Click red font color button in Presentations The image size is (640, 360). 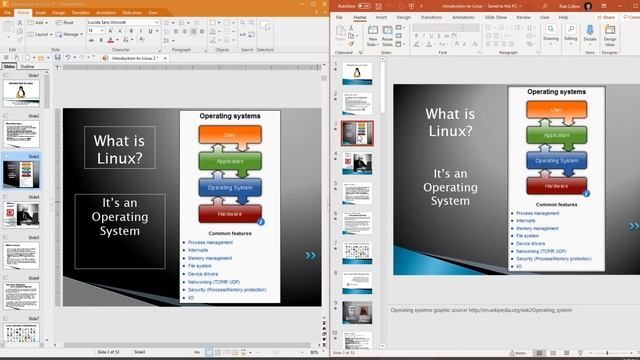click(111, 40)
